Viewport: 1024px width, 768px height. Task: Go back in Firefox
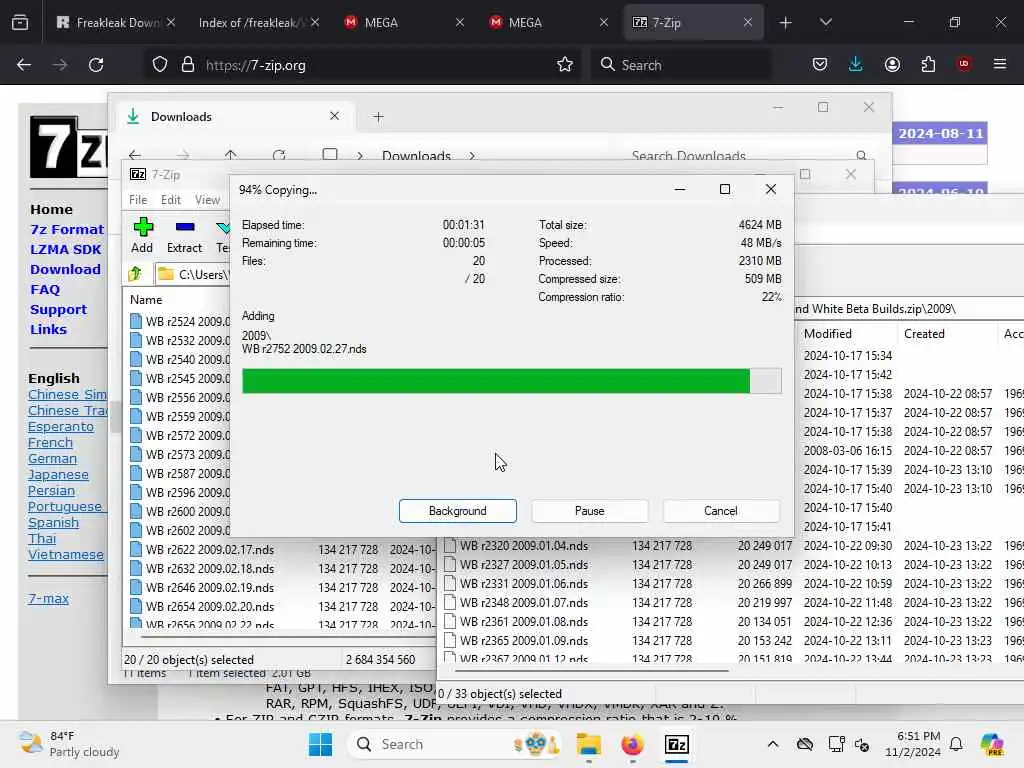[x=24, y=65]
